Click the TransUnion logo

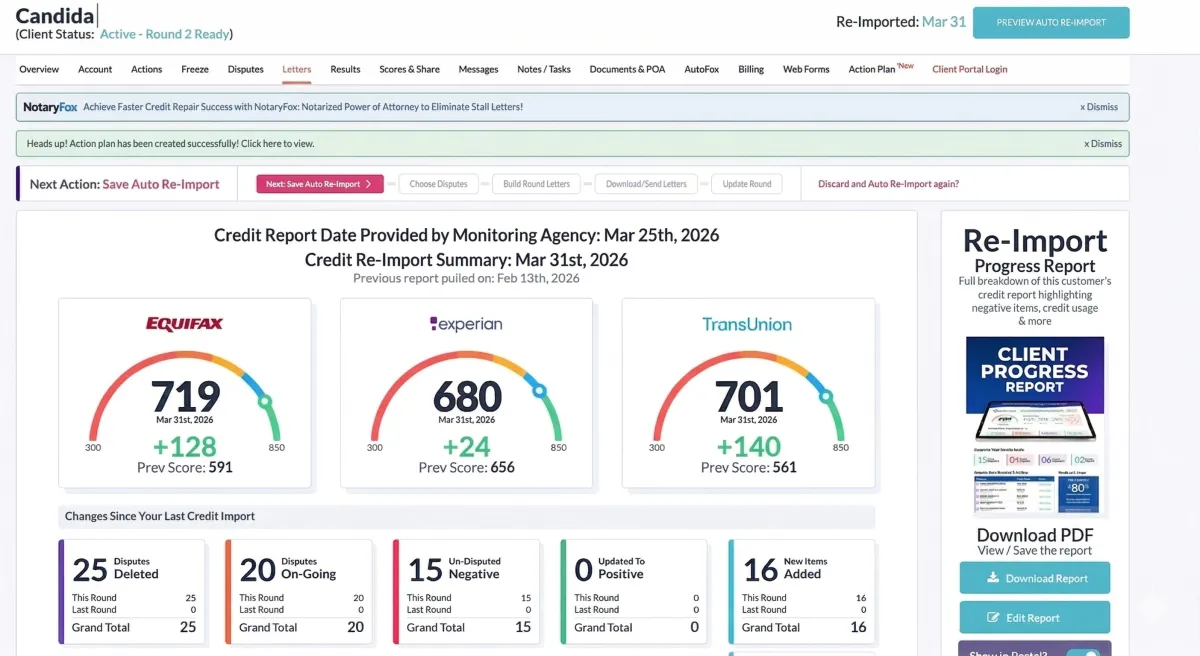tap(747, 324)
